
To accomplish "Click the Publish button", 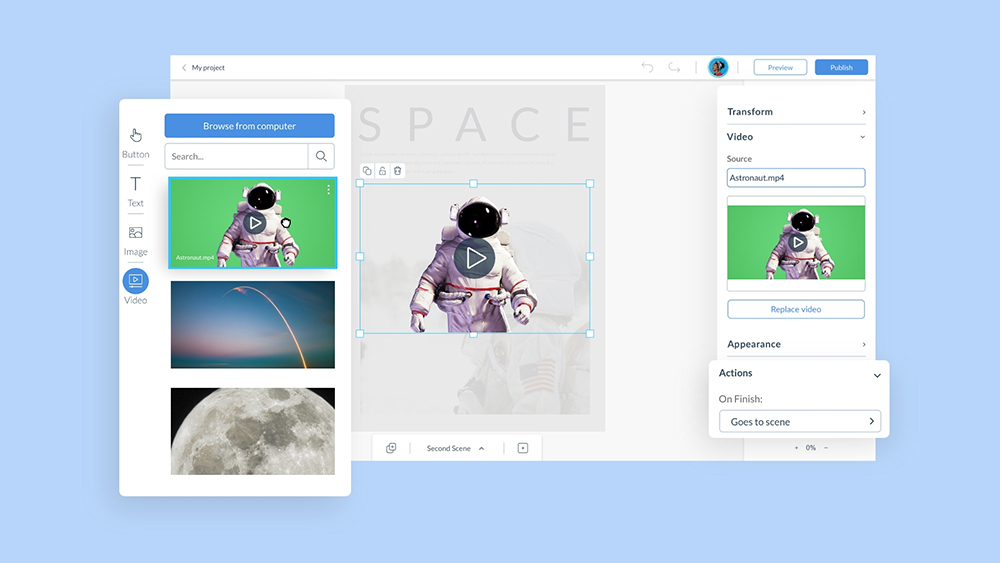I will pyautogui.click(x=841, y=67).
